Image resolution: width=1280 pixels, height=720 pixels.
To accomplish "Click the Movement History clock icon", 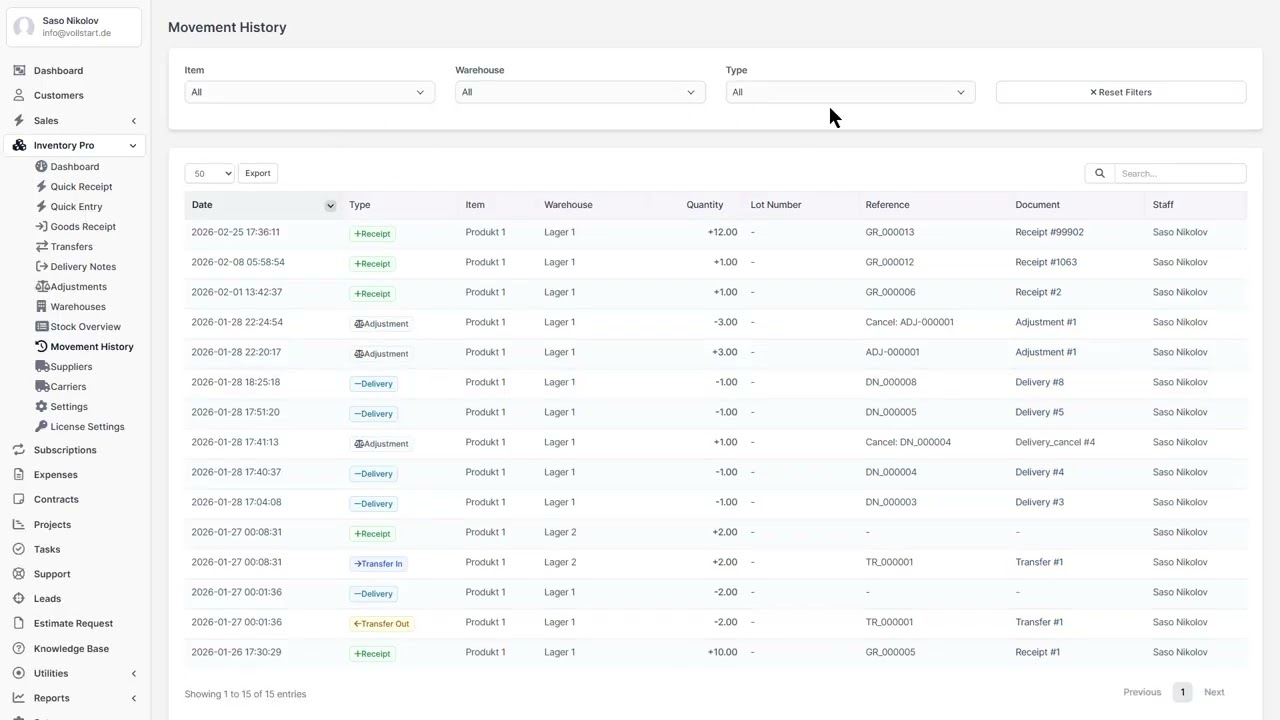I will (41, 346).
